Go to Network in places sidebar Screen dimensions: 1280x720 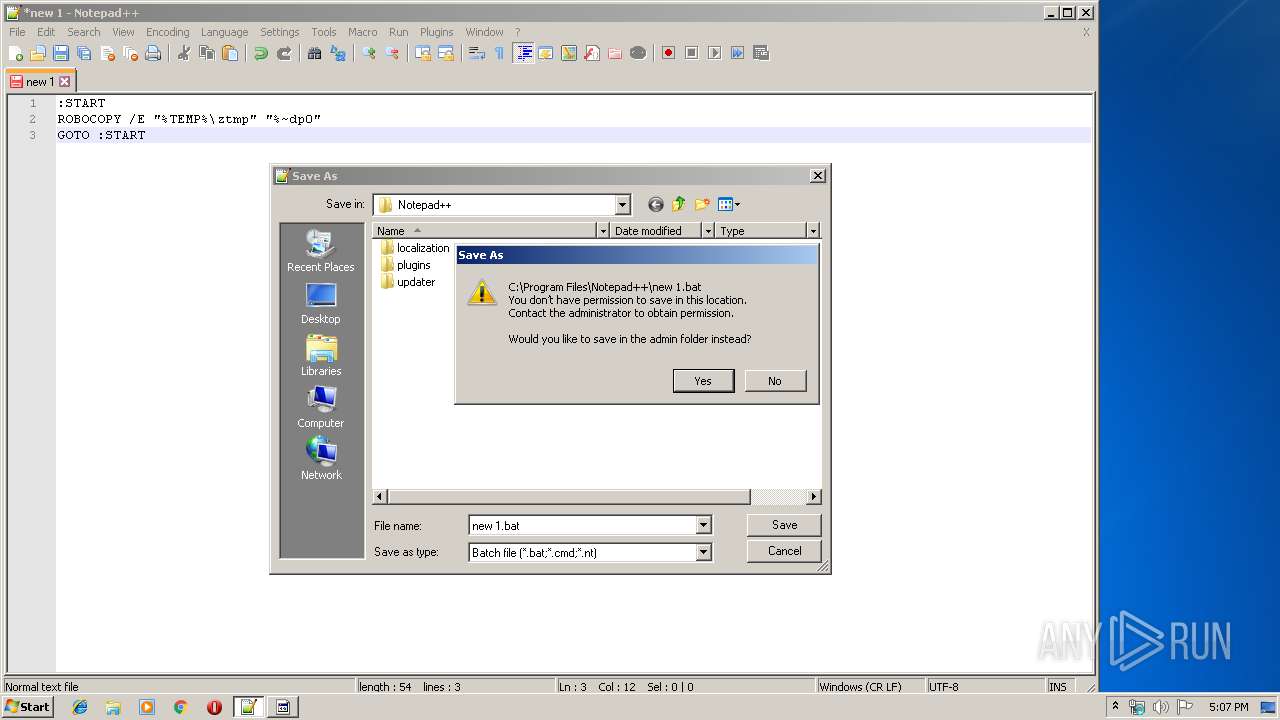[320, 459]
